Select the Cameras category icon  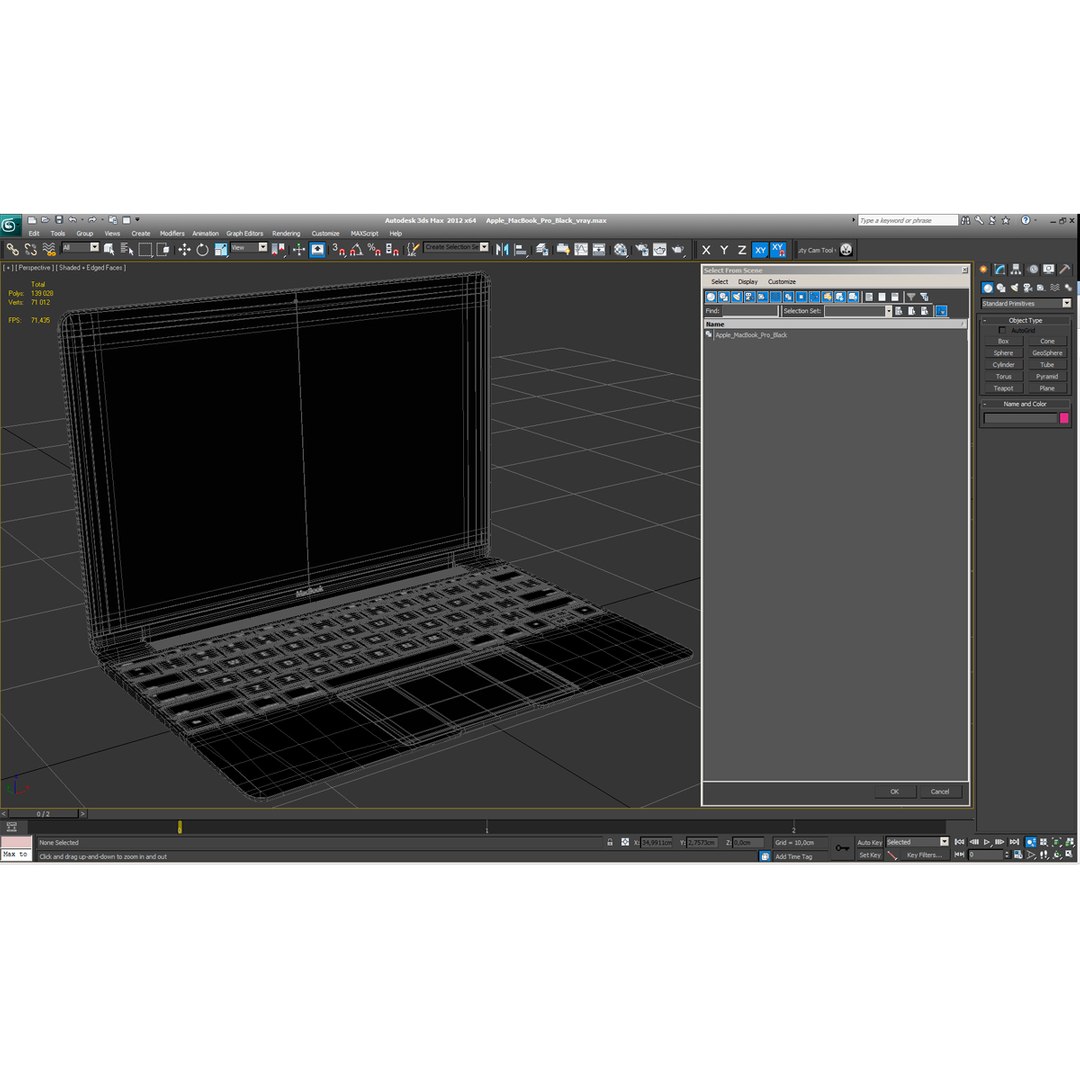[1027, 288]
